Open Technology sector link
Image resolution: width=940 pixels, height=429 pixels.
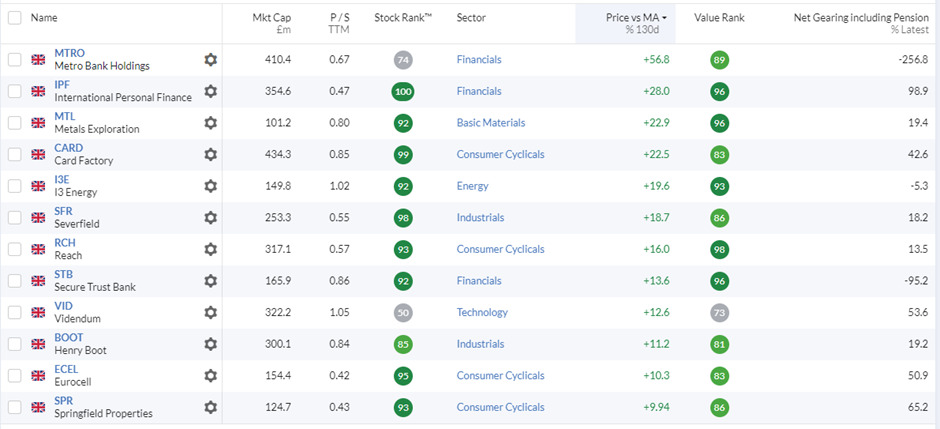click(482, 312)
